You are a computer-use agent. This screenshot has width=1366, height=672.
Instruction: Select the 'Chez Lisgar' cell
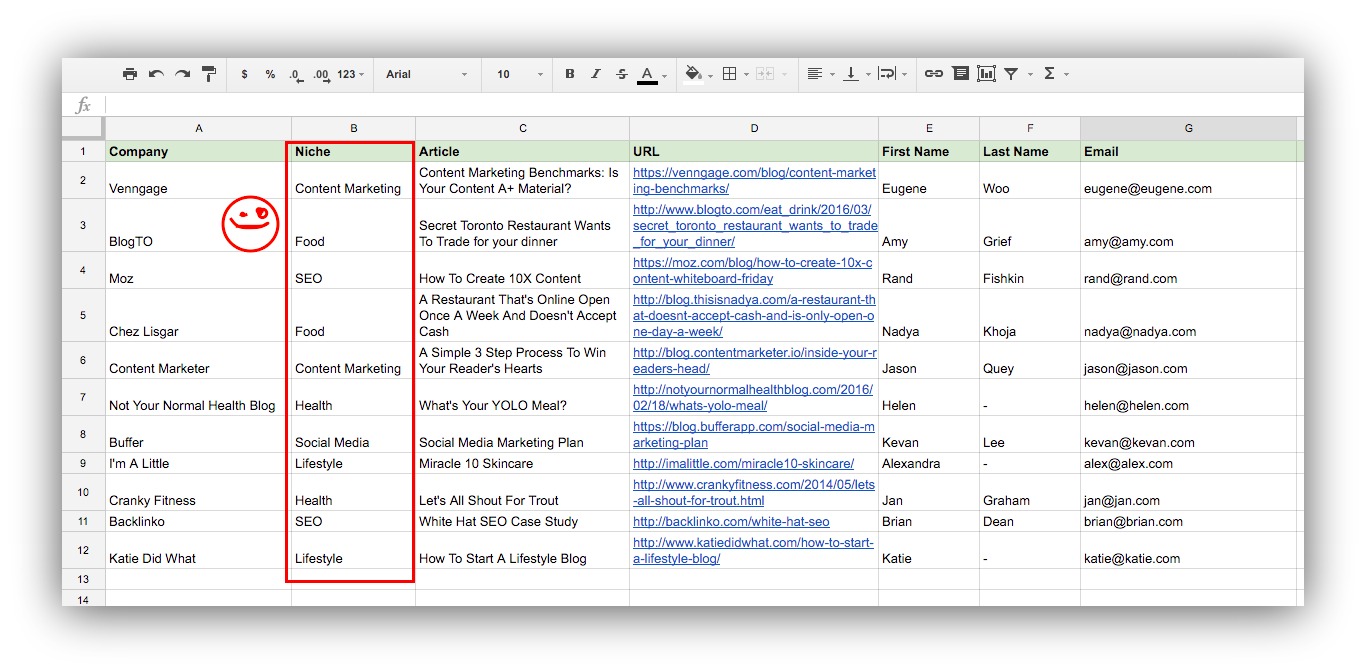[x=198, y=315]
